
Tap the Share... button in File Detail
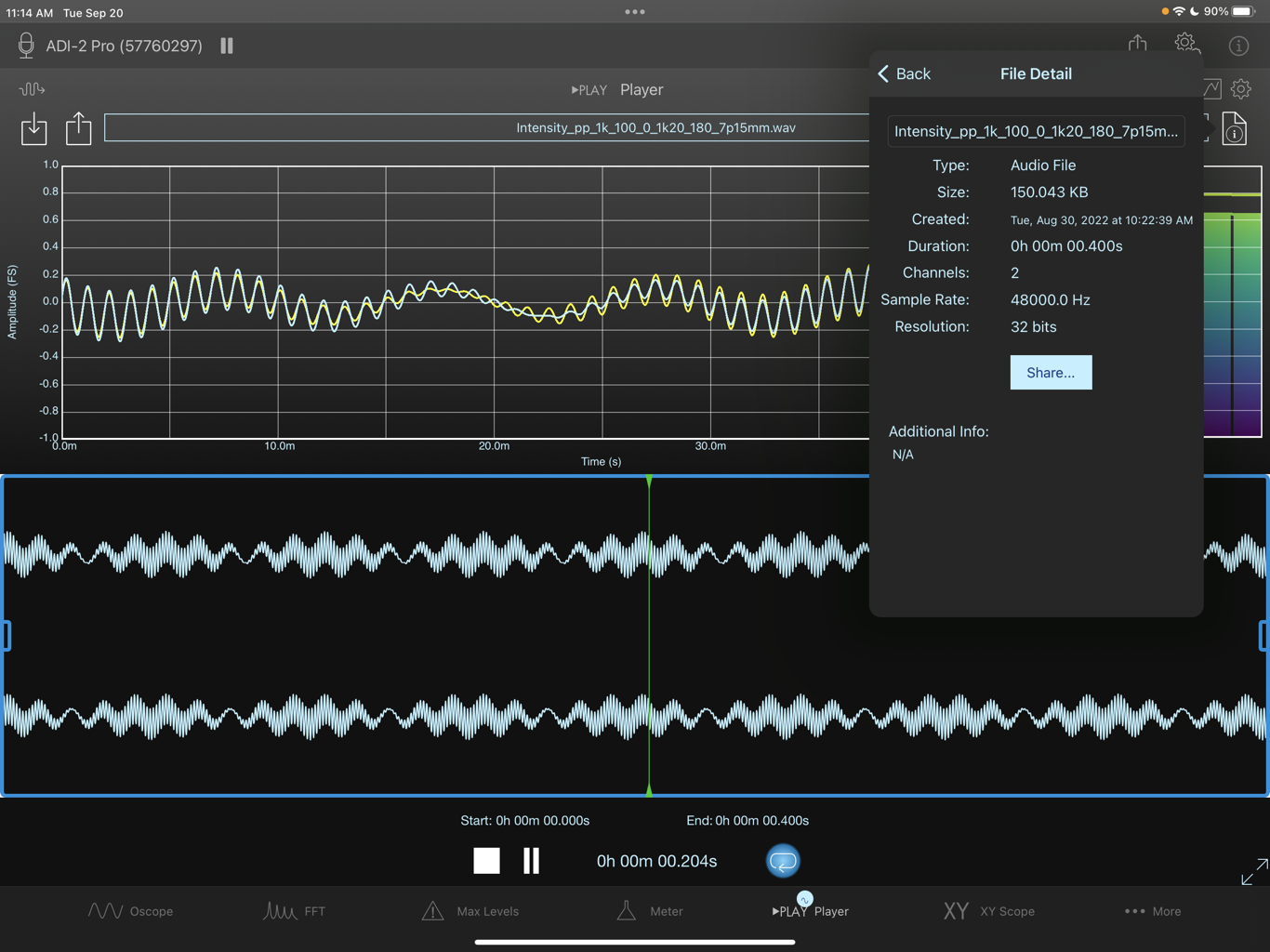[x=1051, y=372]
